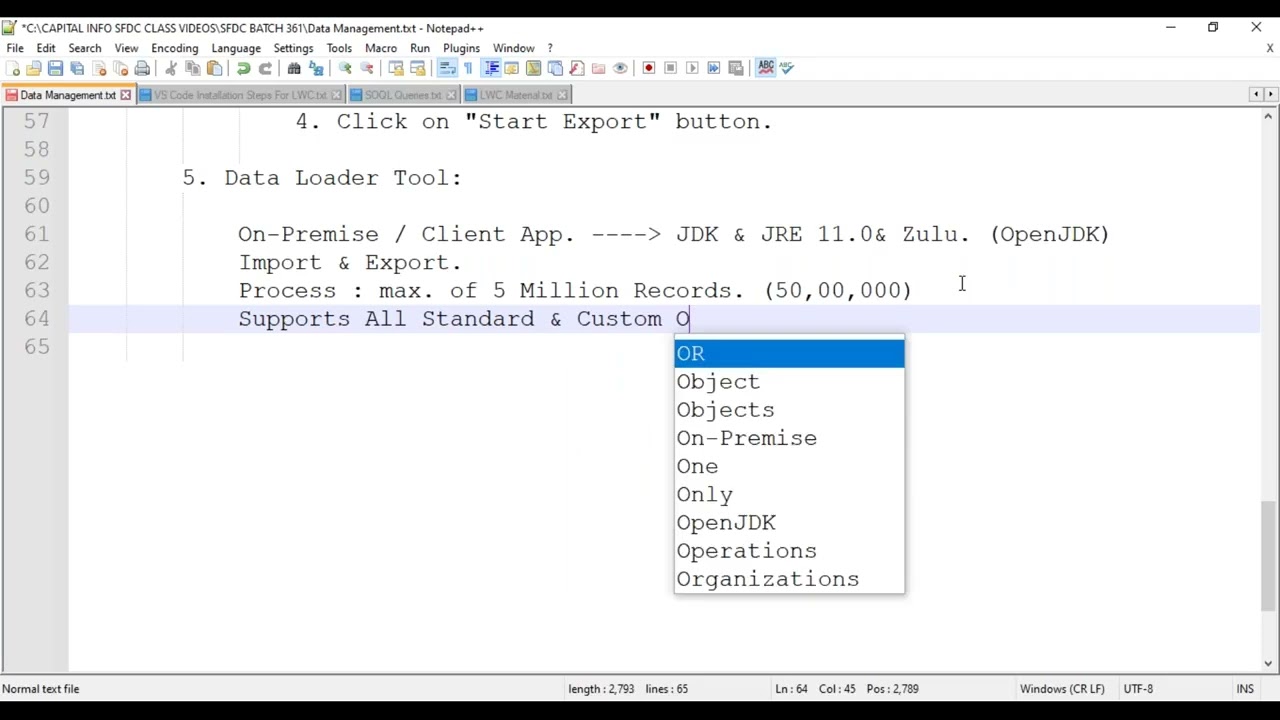Click Save Current Recorded Macro icon

click(x=736, y=68)
